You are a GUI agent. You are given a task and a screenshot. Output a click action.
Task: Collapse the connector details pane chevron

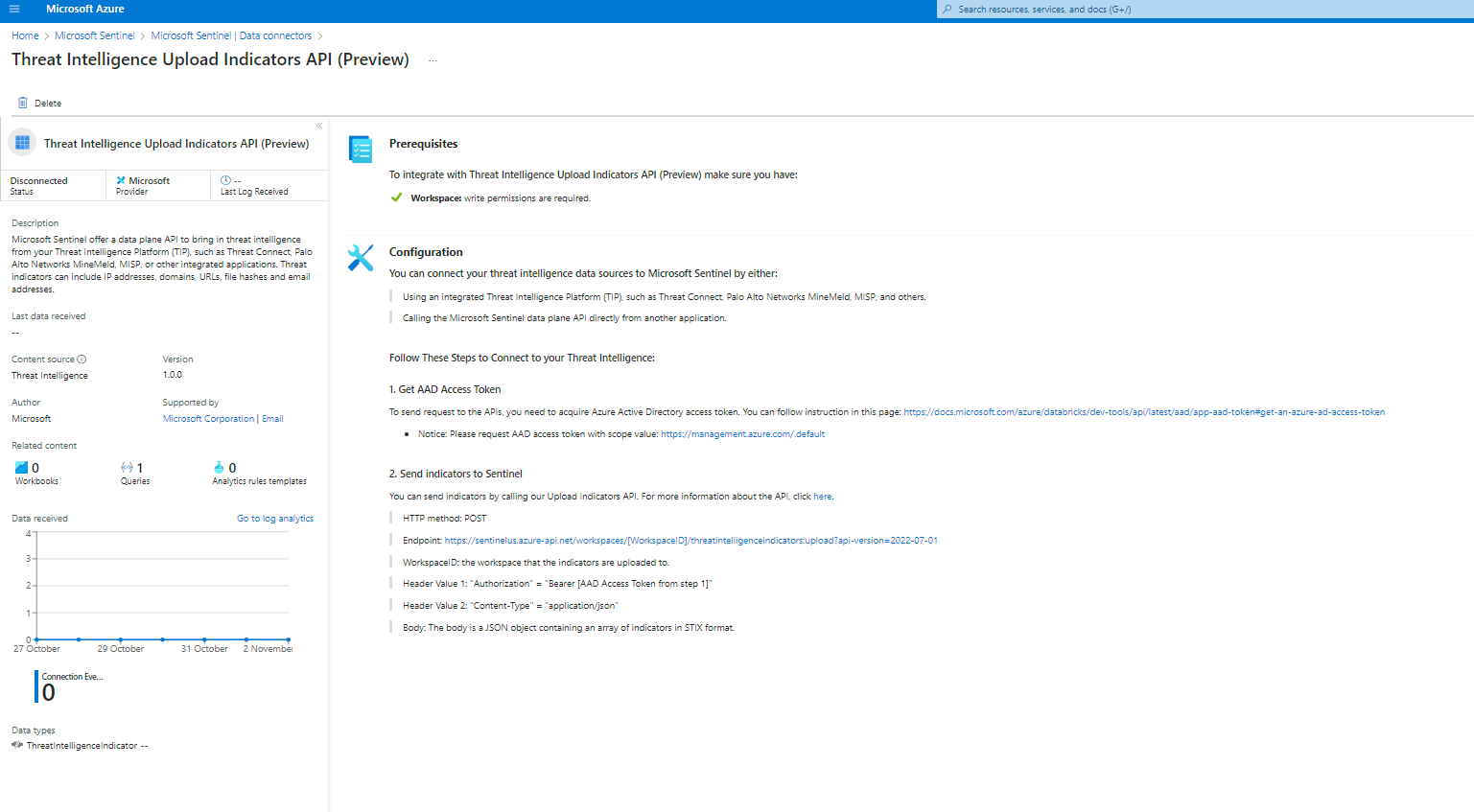coord(319,126)
